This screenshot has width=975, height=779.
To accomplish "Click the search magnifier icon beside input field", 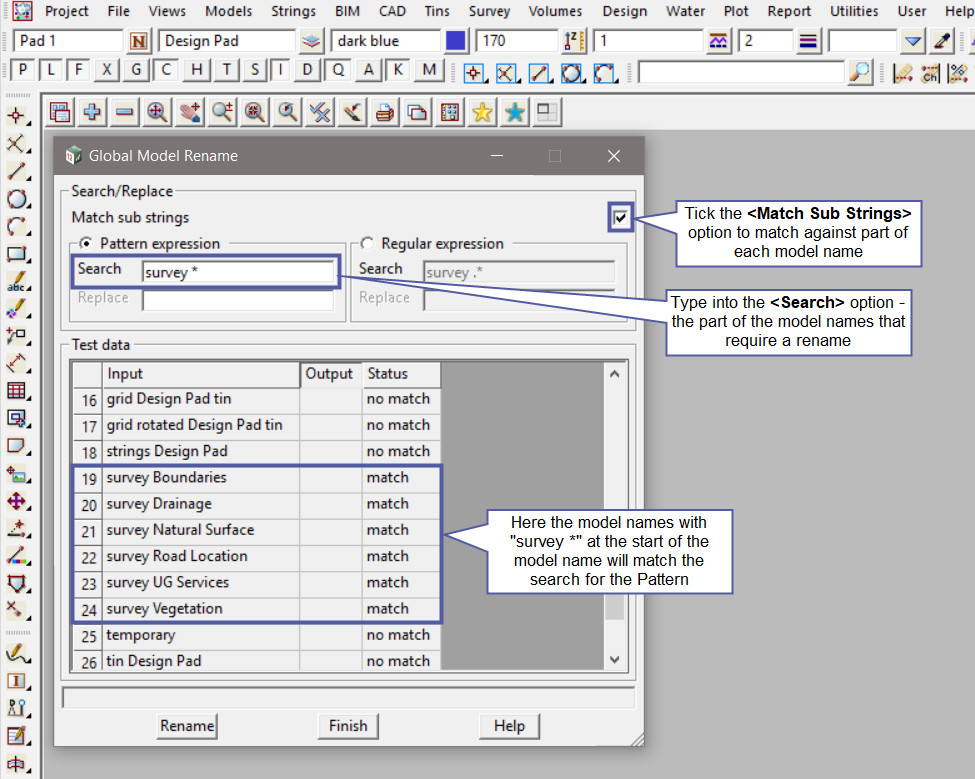I will (x=859, y=73).
